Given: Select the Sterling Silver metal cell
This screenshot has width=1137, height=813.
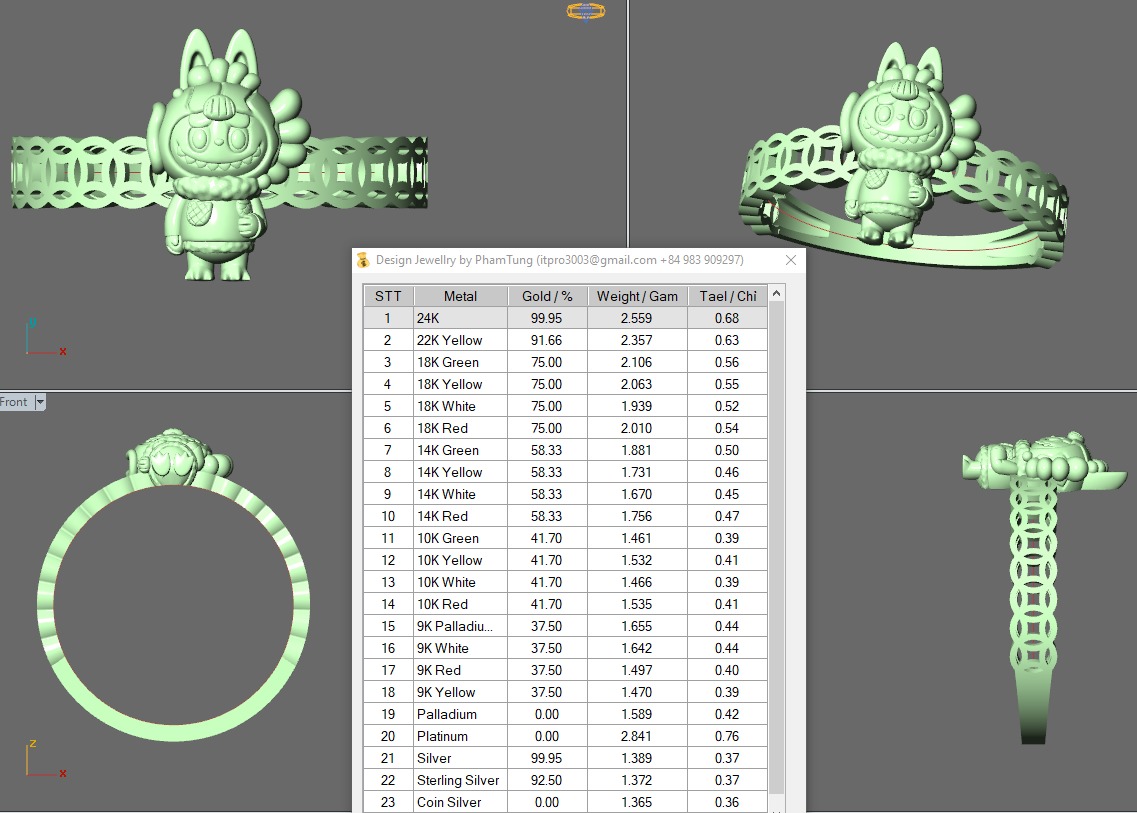Looking at the screenshot, I should (460, 780).
